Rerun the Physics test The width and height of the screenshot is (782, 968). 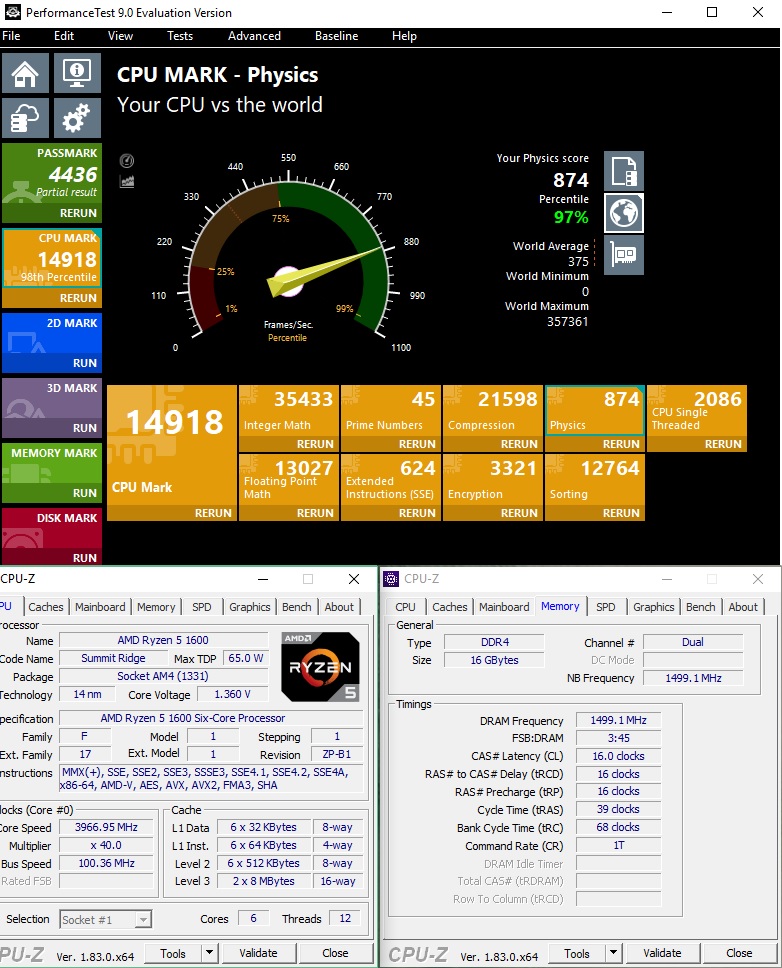coord(621,444)
